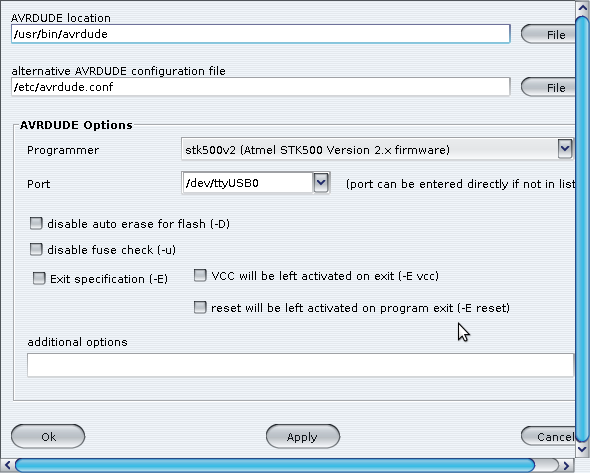Enable VCC left activated on exit option

coord(200,275)
